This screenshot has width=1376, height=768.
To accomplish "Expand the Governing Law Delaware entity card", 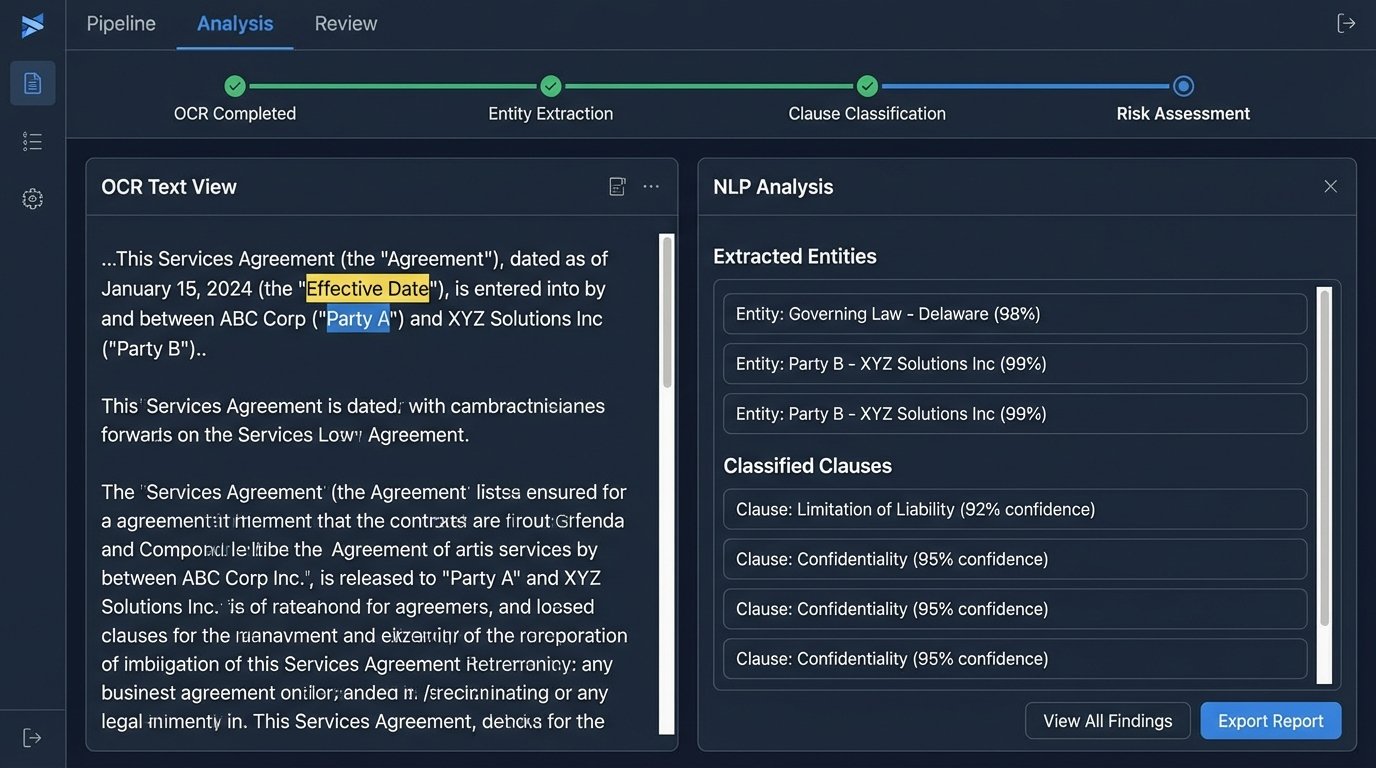I will 1014,313.
